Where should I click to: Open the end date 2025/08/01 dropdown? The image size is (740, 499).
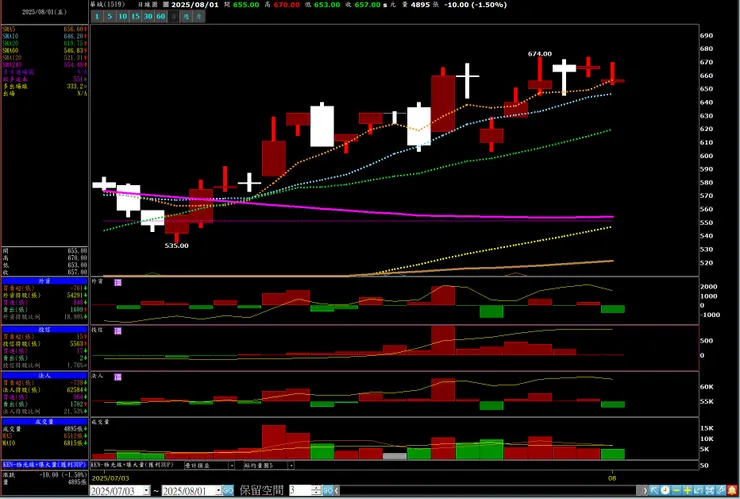(219, 491)
